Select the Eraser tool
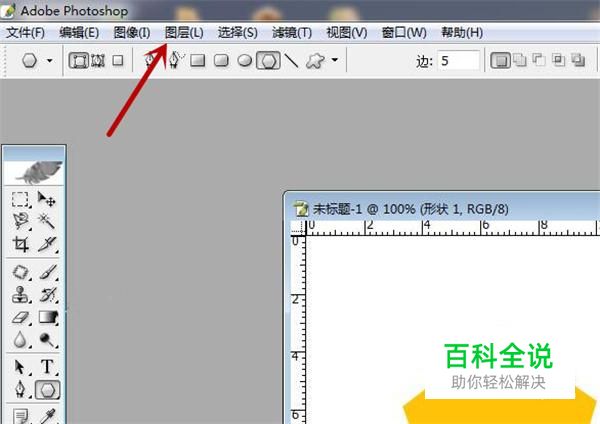 coord(20,317)
